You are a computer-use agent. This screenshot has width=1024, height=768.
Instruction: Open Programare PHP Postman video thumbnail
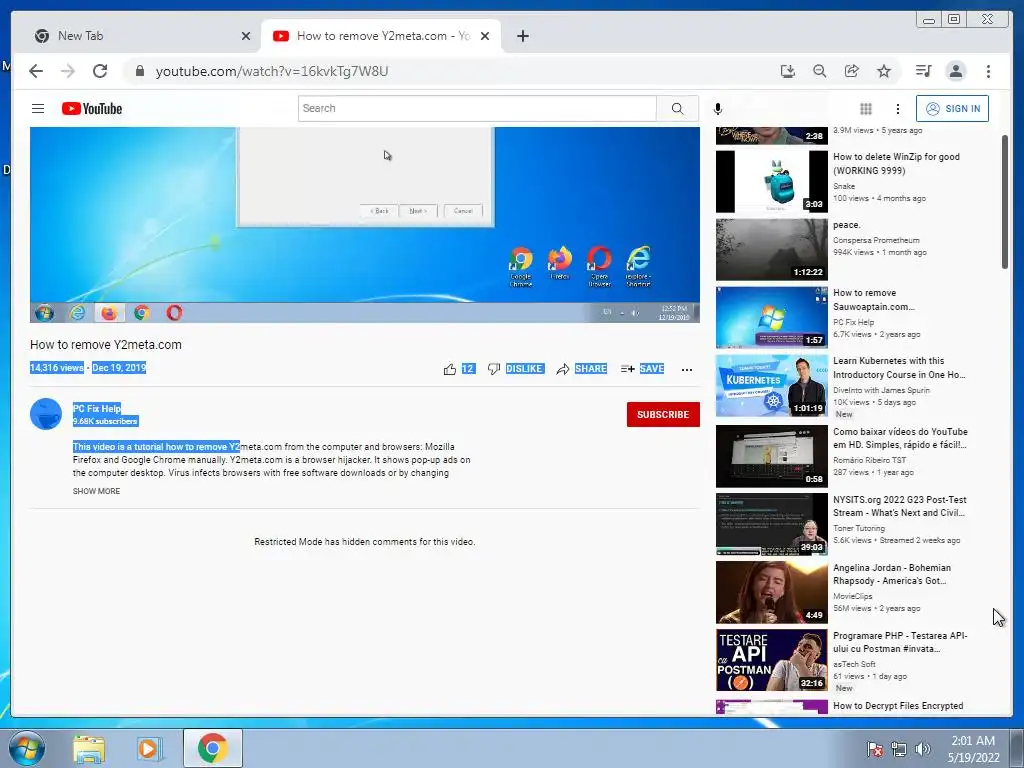coord(771,660)
